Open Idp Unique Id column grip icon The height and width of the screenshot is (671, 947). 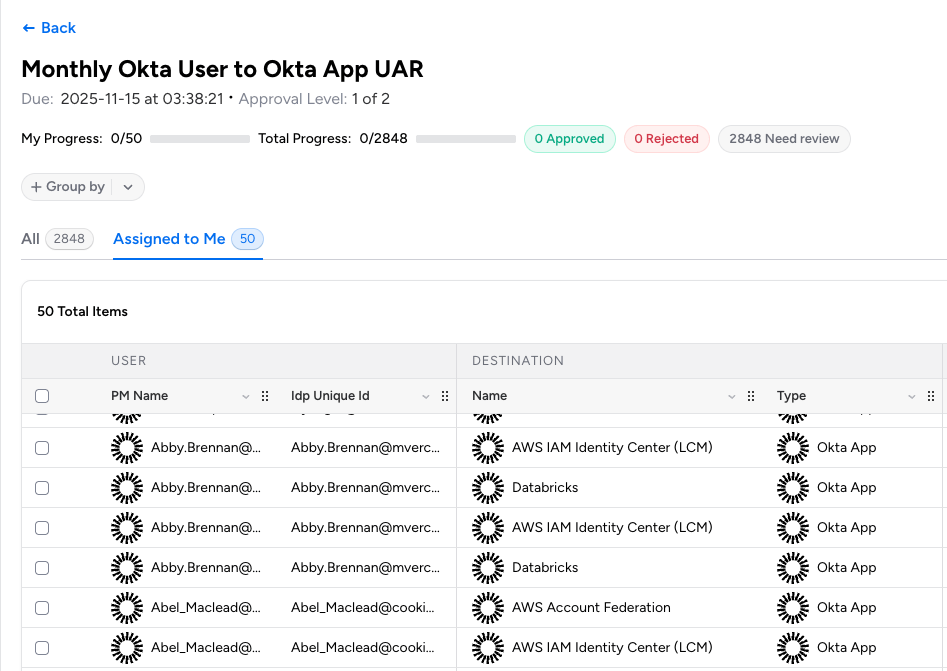[445, 396]
